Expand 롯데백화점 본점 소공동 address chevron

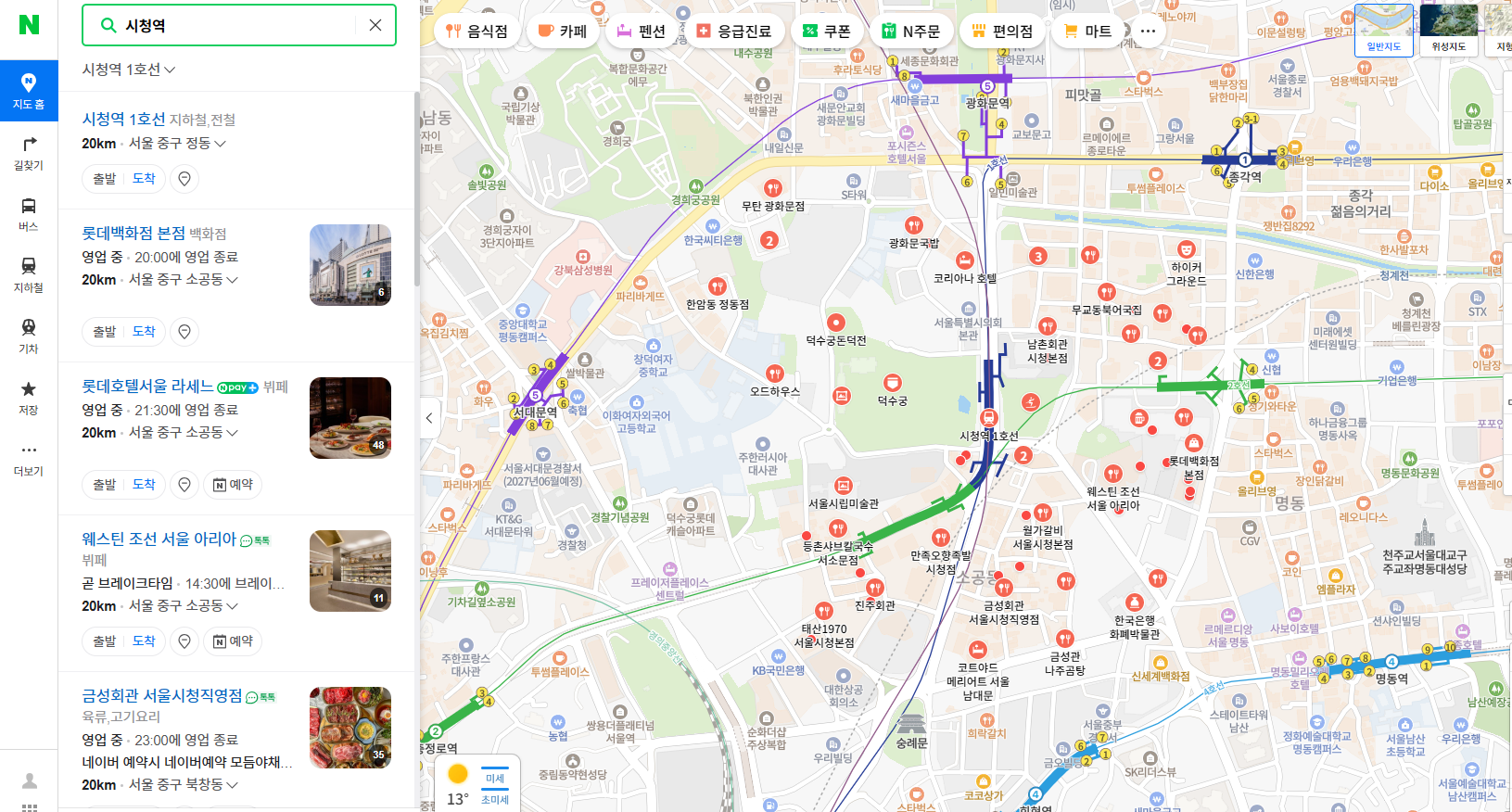(x=233, y=280)
